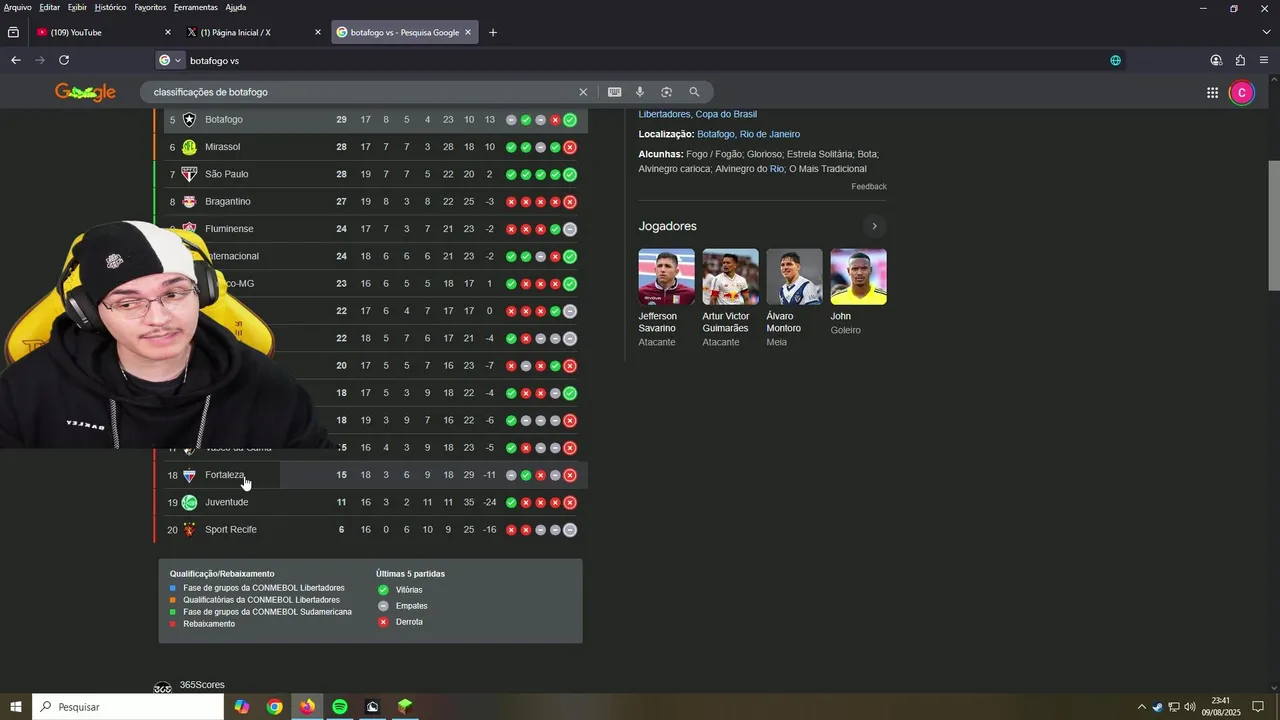Click the São Paulo team name

click(227, 174)
